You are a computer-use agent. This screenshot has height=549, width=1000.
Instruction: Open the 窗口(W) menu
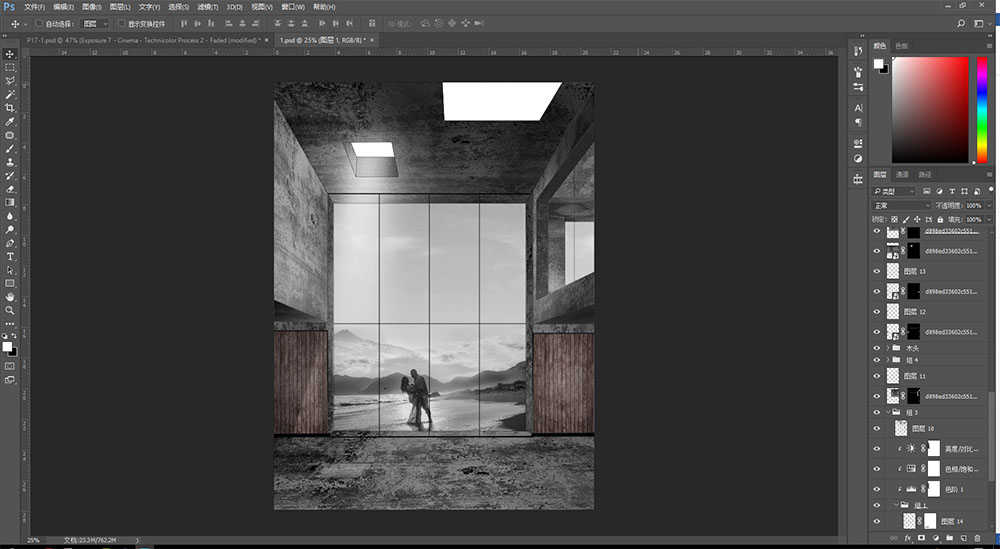point(293,7)
